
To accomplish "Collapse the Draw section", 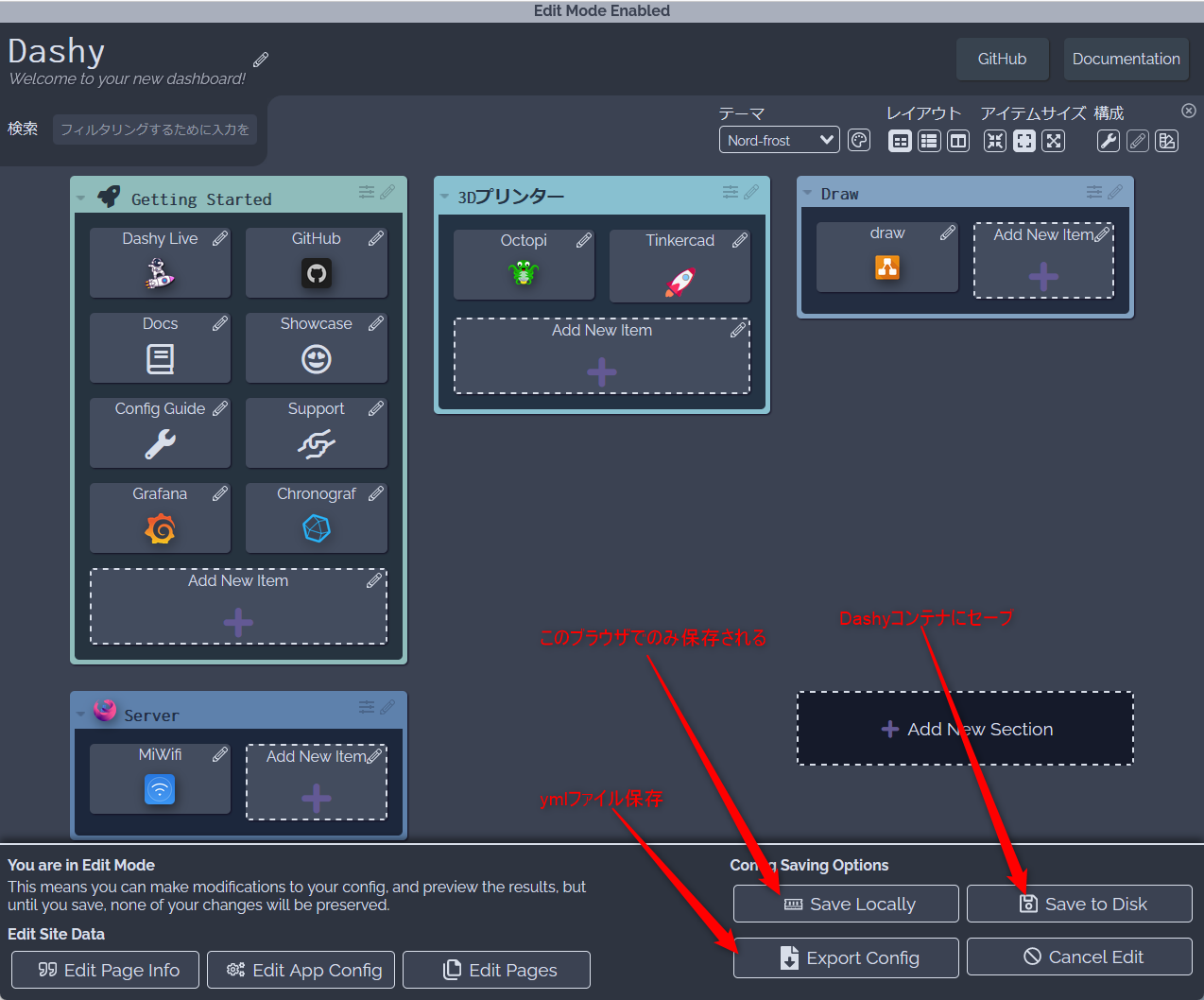I will 807,193.
